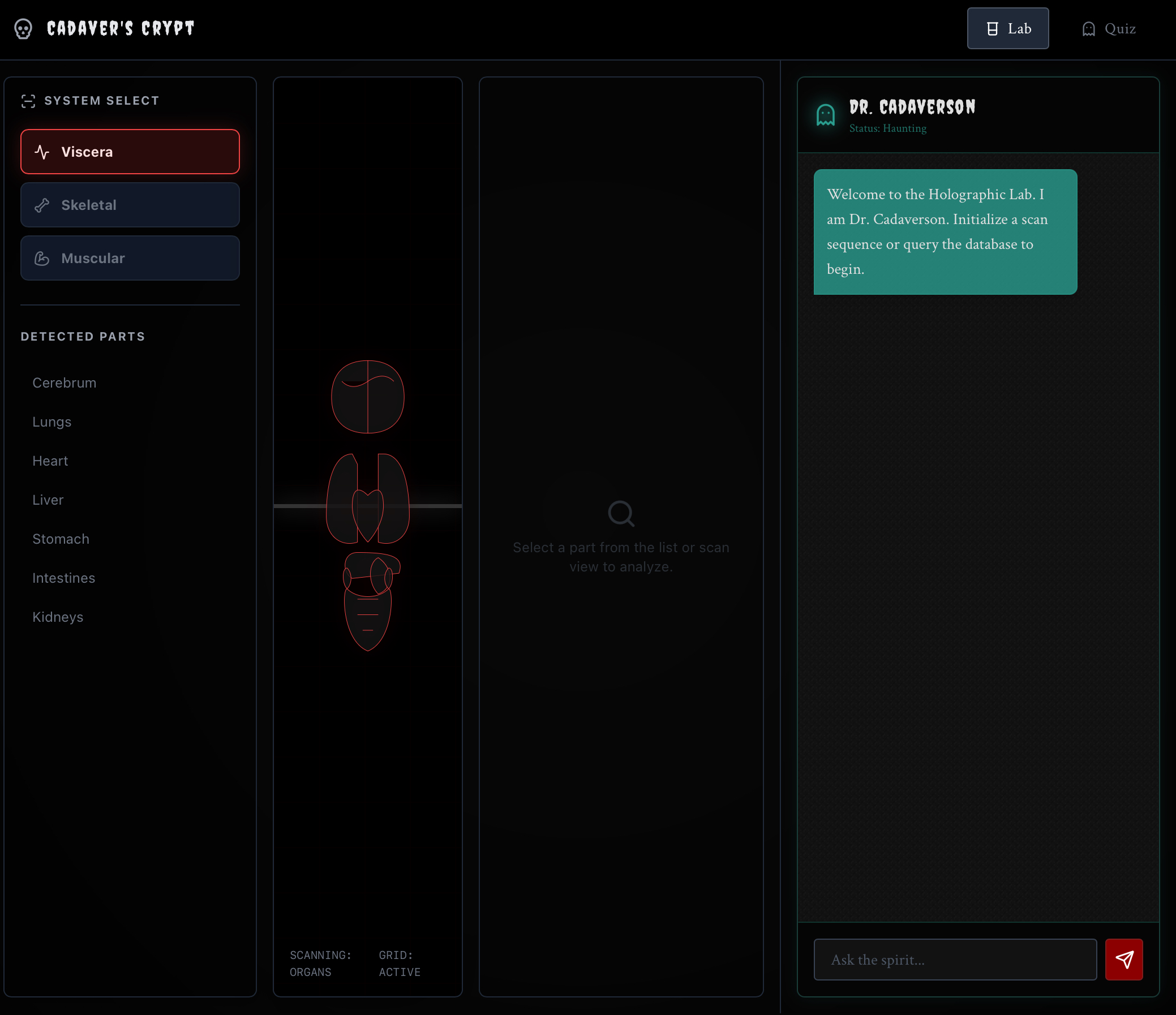Open the Lab tab
The image size is (1176, 1015).
[x=1007, y=28]
